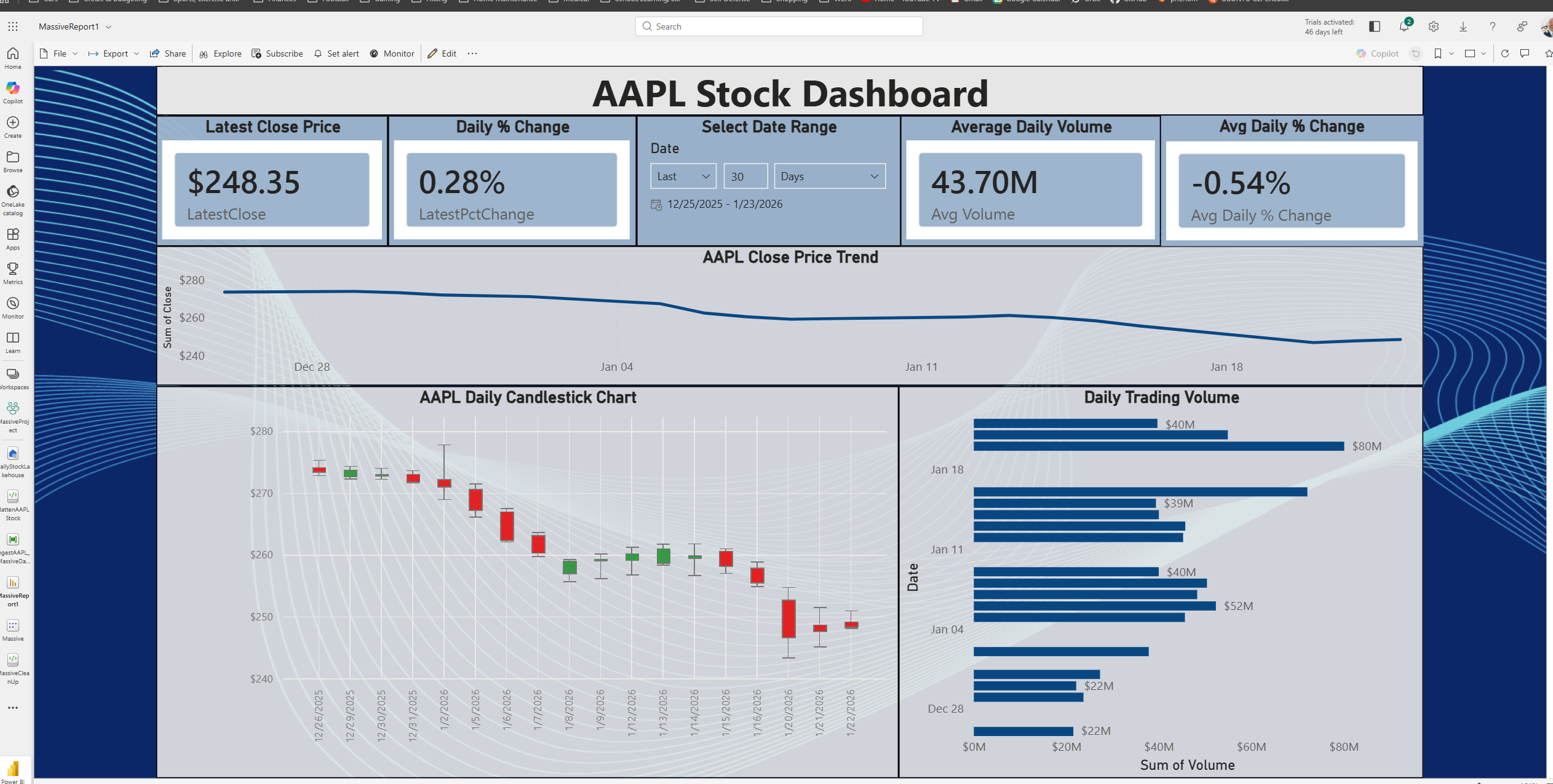Click the 0.28% Daily Change card
This screenshot has height=784, width=1553.
[x=512, y=189]
